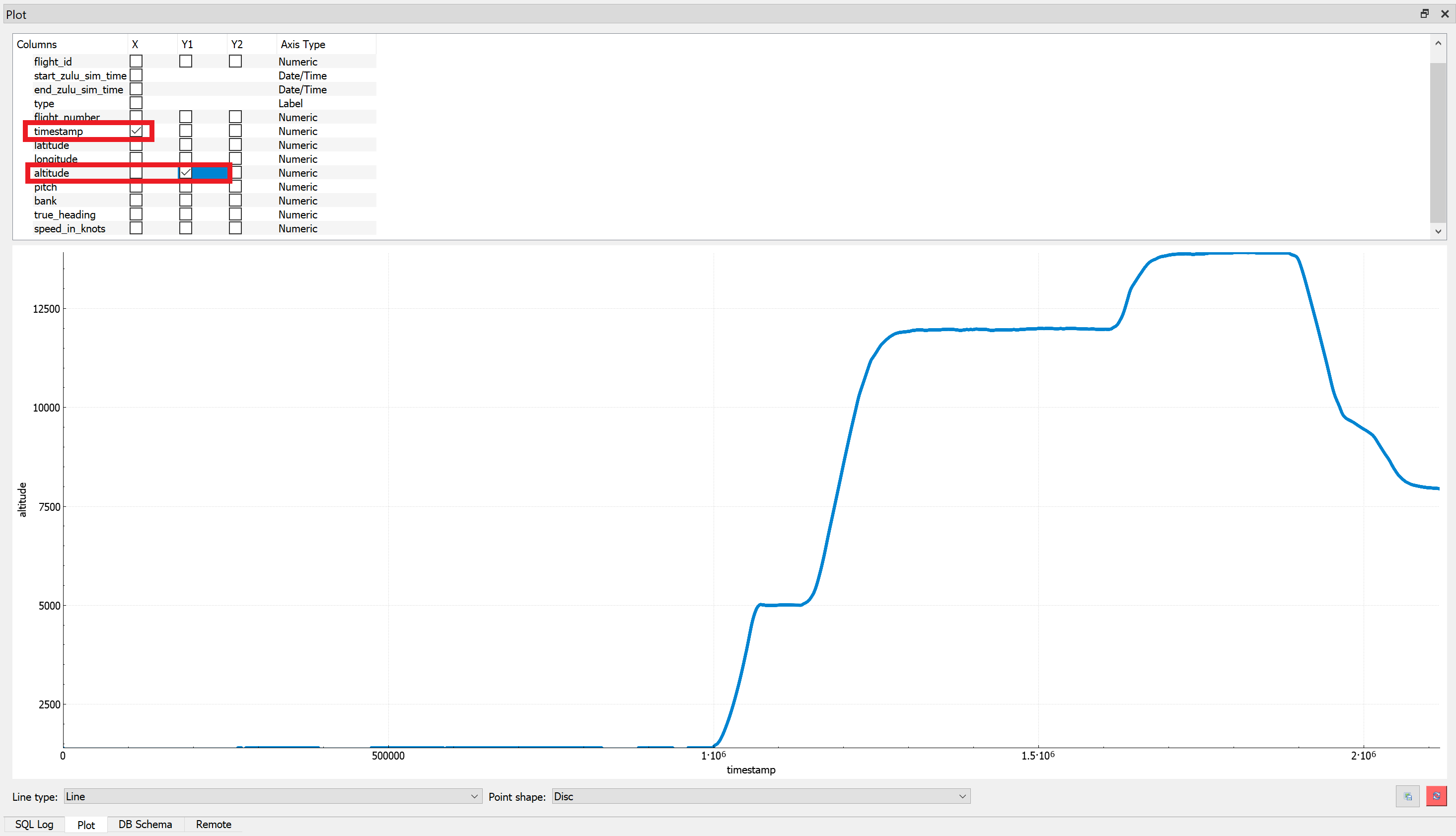Enable pitch on Y2 axis
The width and height of the screenshot is (1456, 836).
pos(235,187)
